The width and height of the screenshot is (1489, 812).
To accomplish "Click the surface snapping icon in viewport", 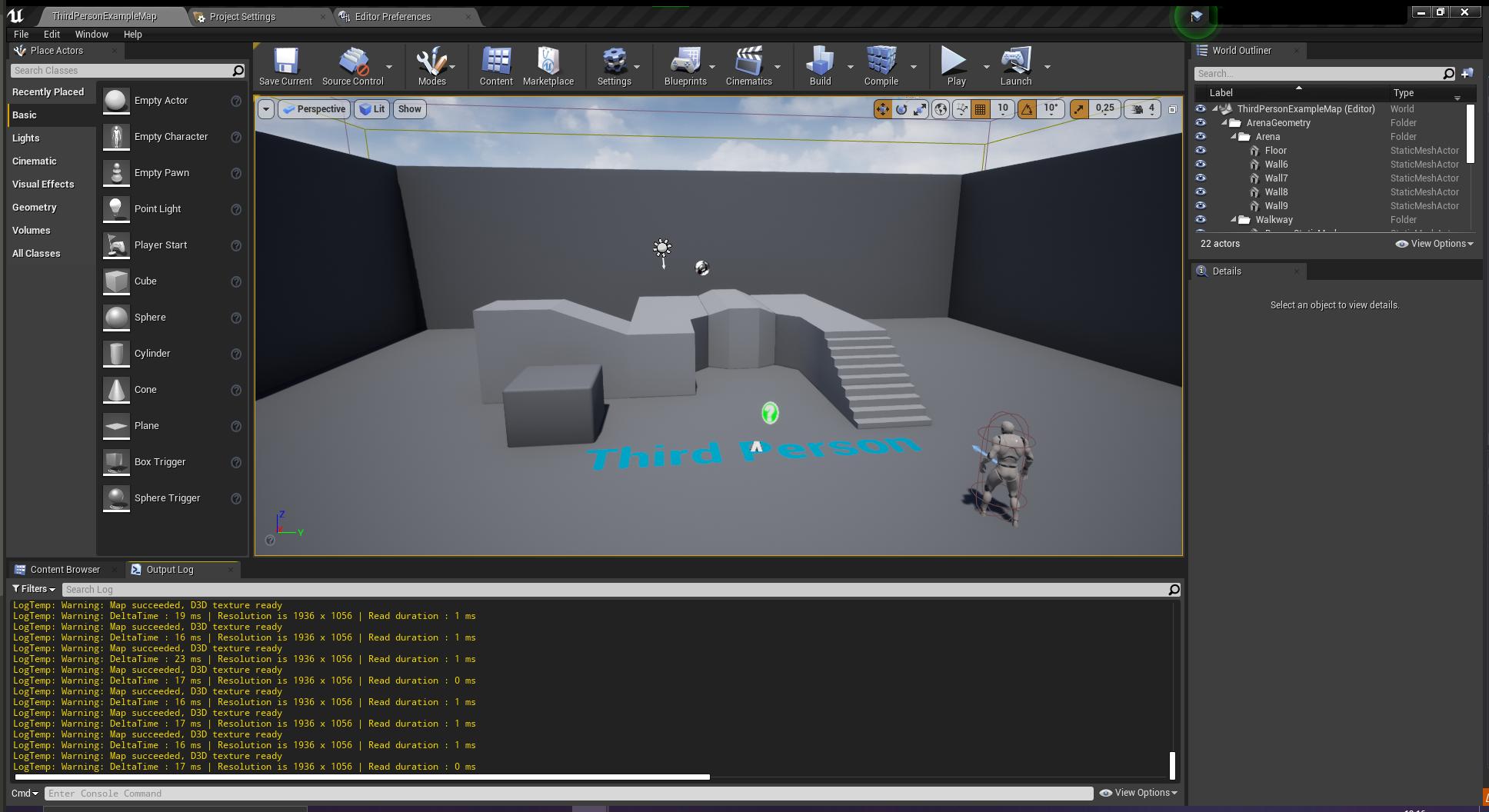I will coord(961,109).
